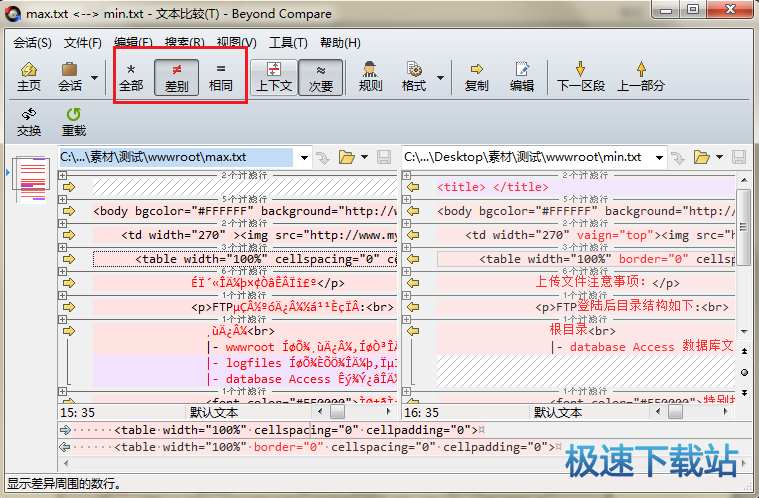Click vertical scrollbar up arrow
Image resolution: width=759 pixels, height=498 pixels.
tap(744, 180)
